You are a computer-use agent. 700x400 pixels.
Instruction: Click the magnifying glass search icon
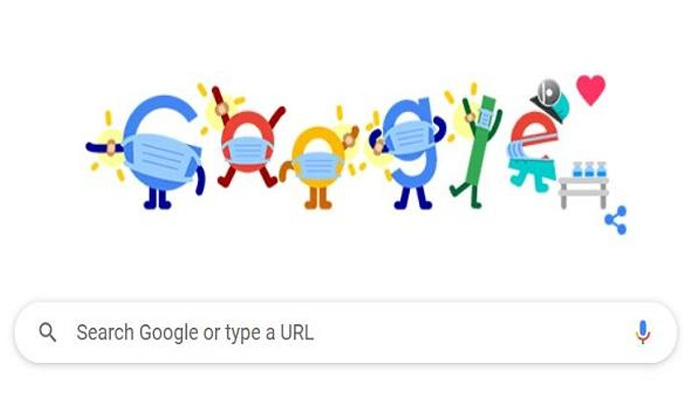coord(48,333)
